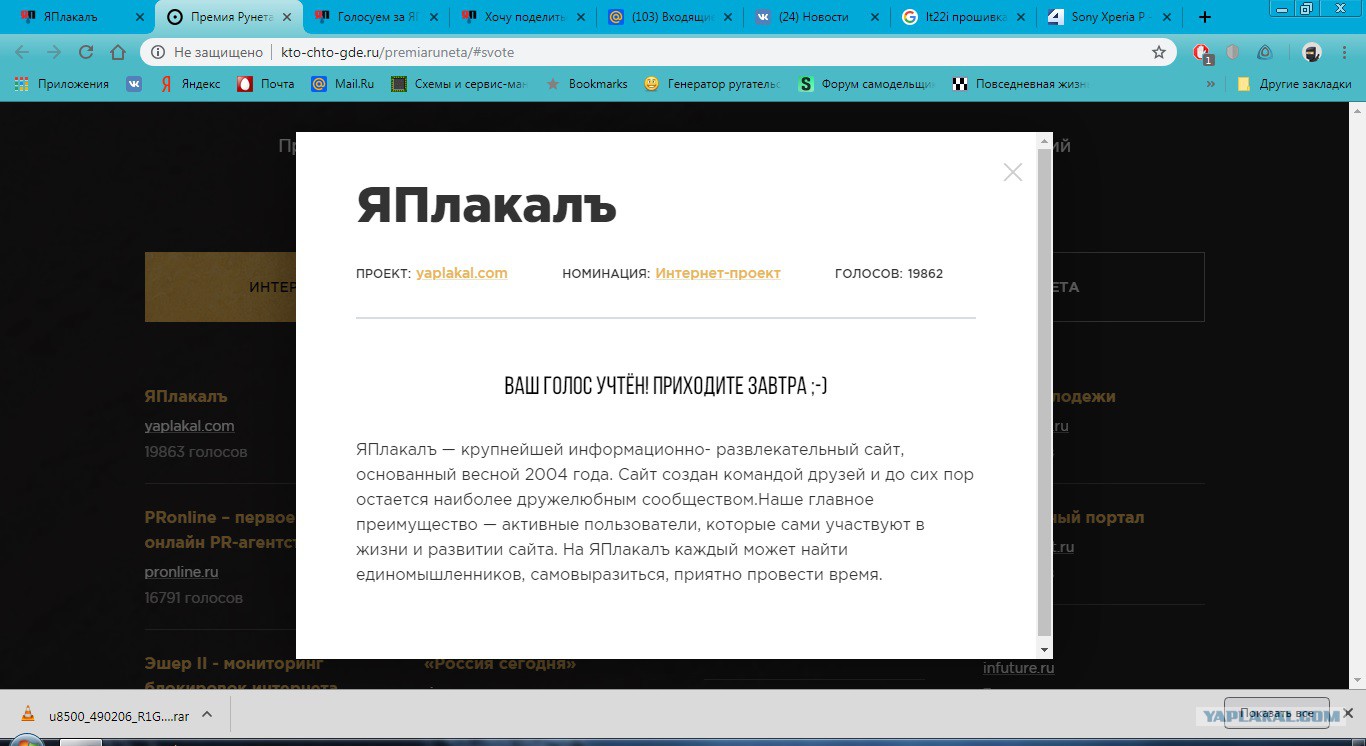Screen dimensions: 1366x746
Task: Switch to the (24) Новости tab
Action: 816,17
